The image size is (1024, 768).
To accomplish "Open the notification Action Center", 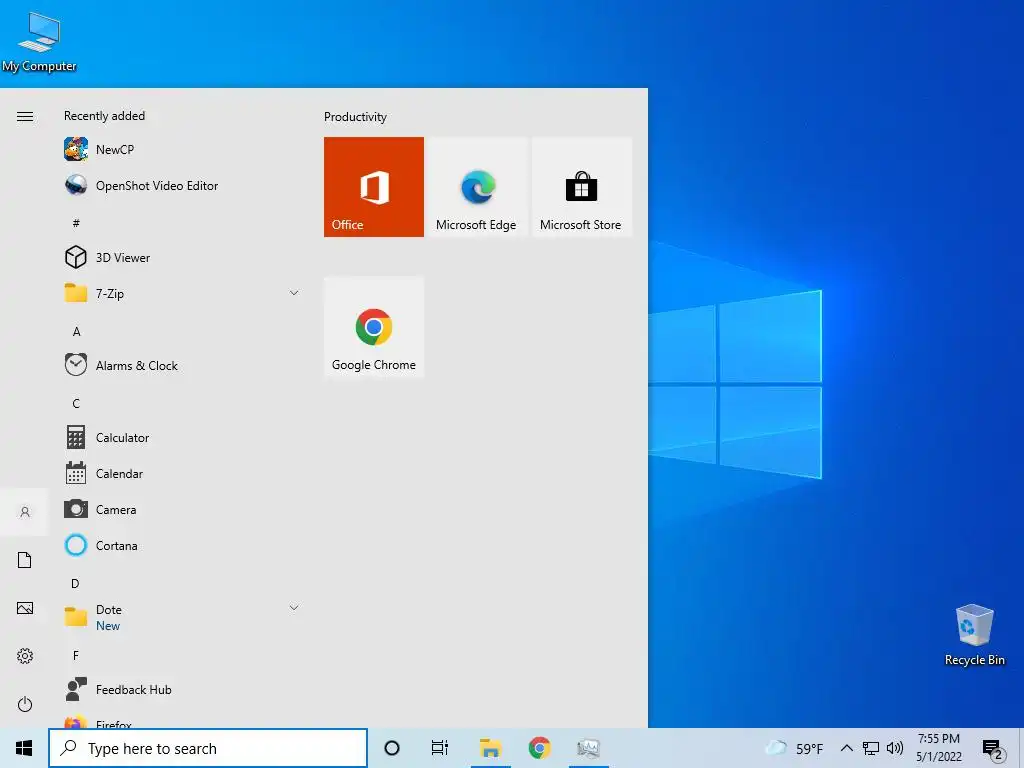I will [x=993, y=748].
